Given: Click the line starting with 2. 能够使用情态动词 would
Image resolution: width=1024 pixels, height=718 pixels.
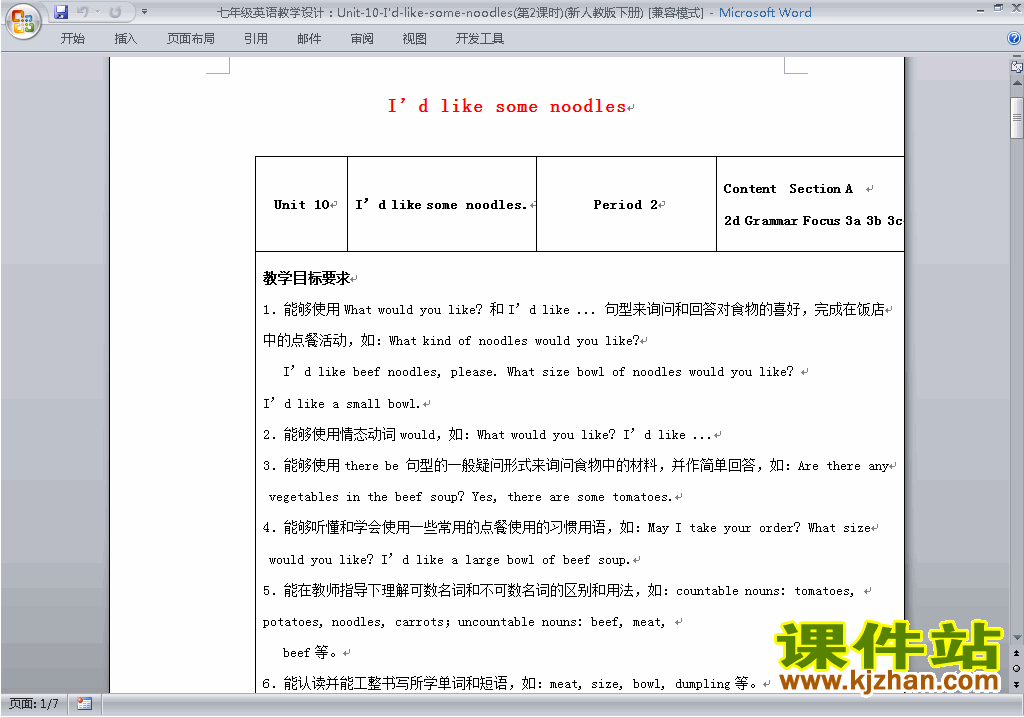Looking at the screenshot, I should point(488,434).
